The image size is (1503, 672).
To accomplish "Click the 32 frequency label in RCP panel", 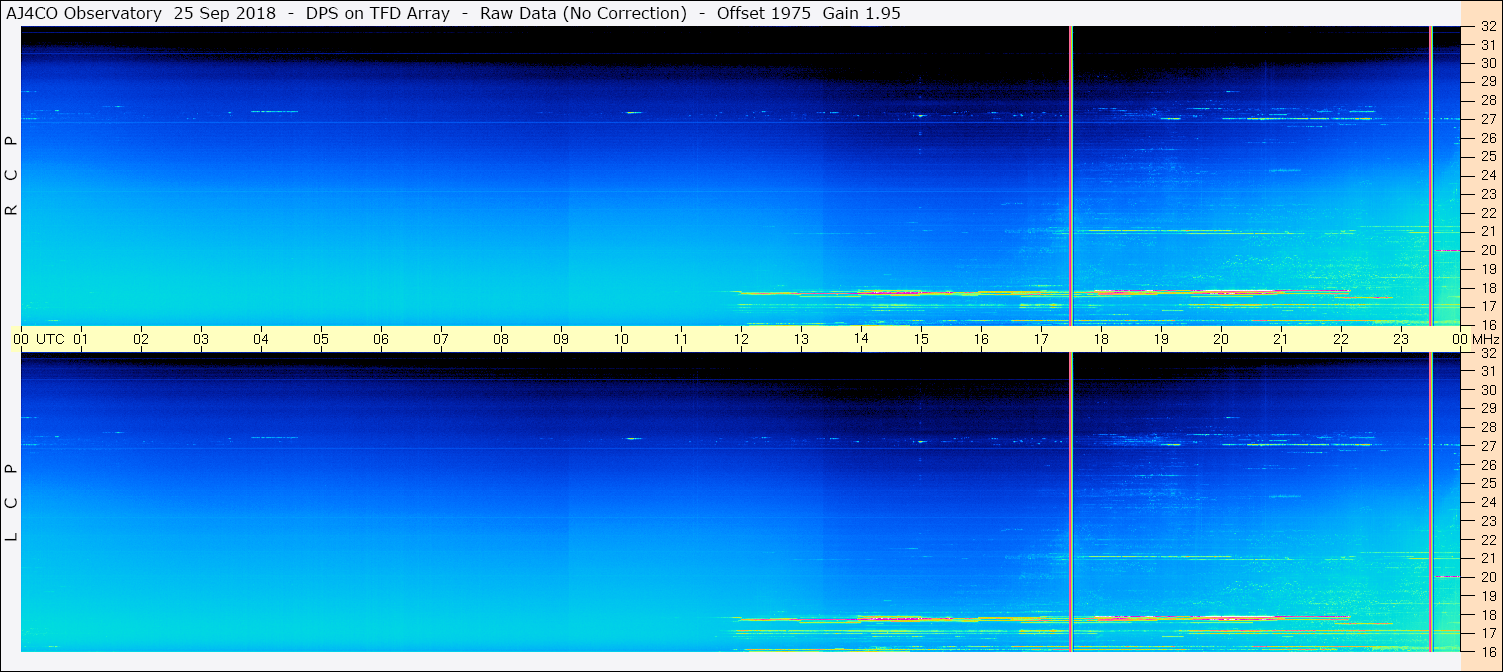I will [1488, 27].
